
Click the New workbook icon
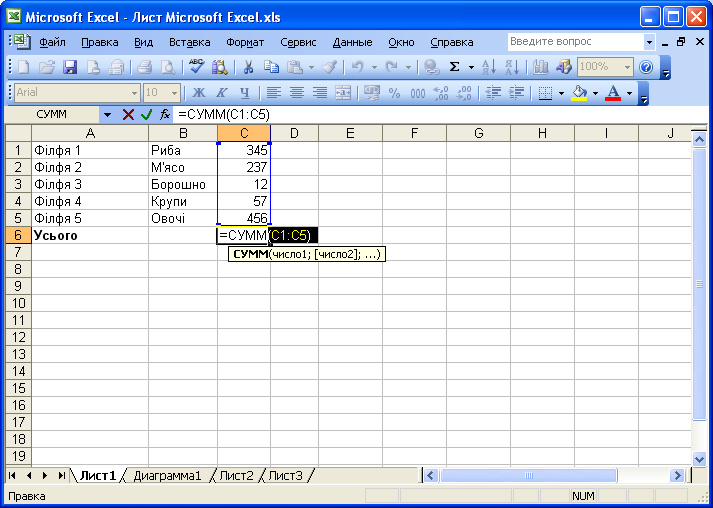coord(23,68)
